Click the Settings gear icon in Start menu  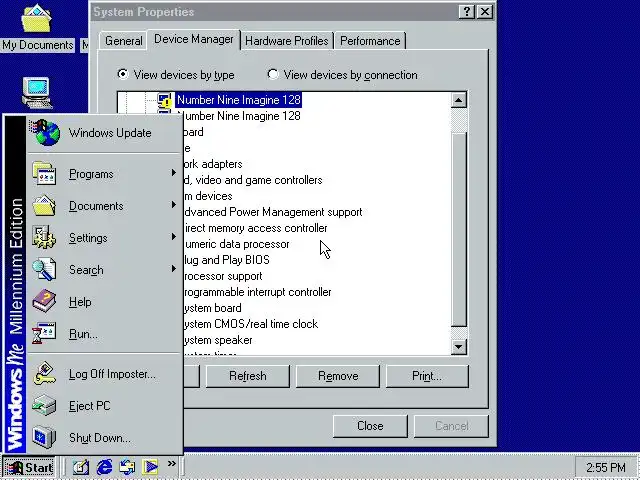44,238
